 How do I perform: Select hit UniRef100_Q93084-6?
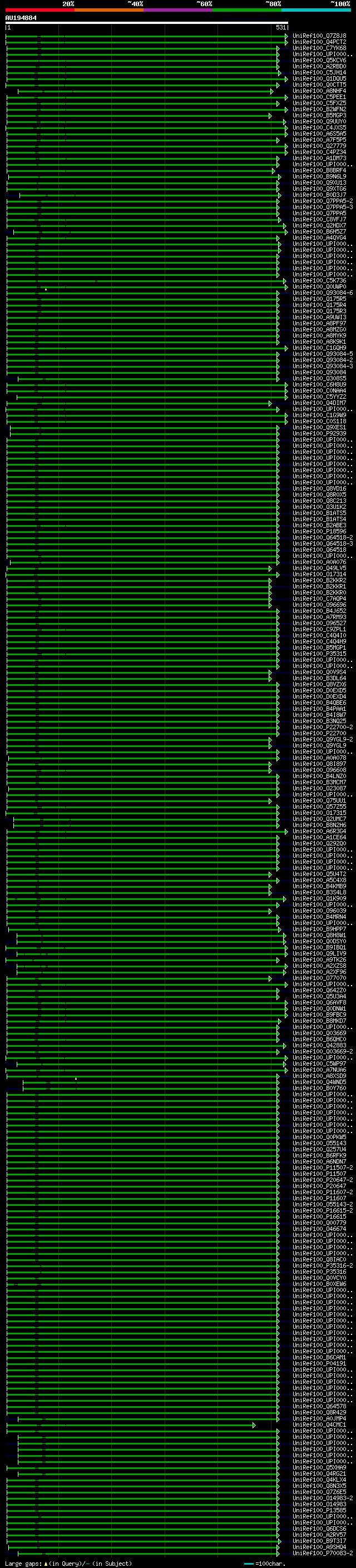point(323,293)
